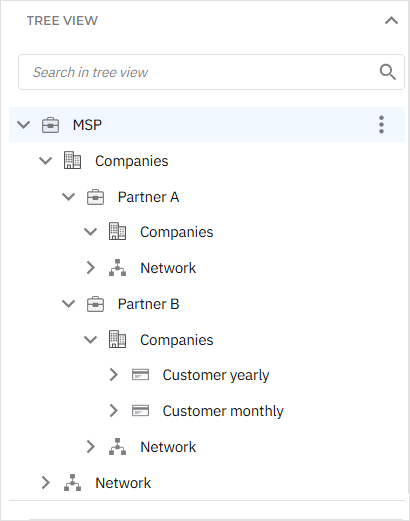Click the bottom MSP-level Network topology icon
This screenshot has height=521, width=410.
[x=72, y=483]
